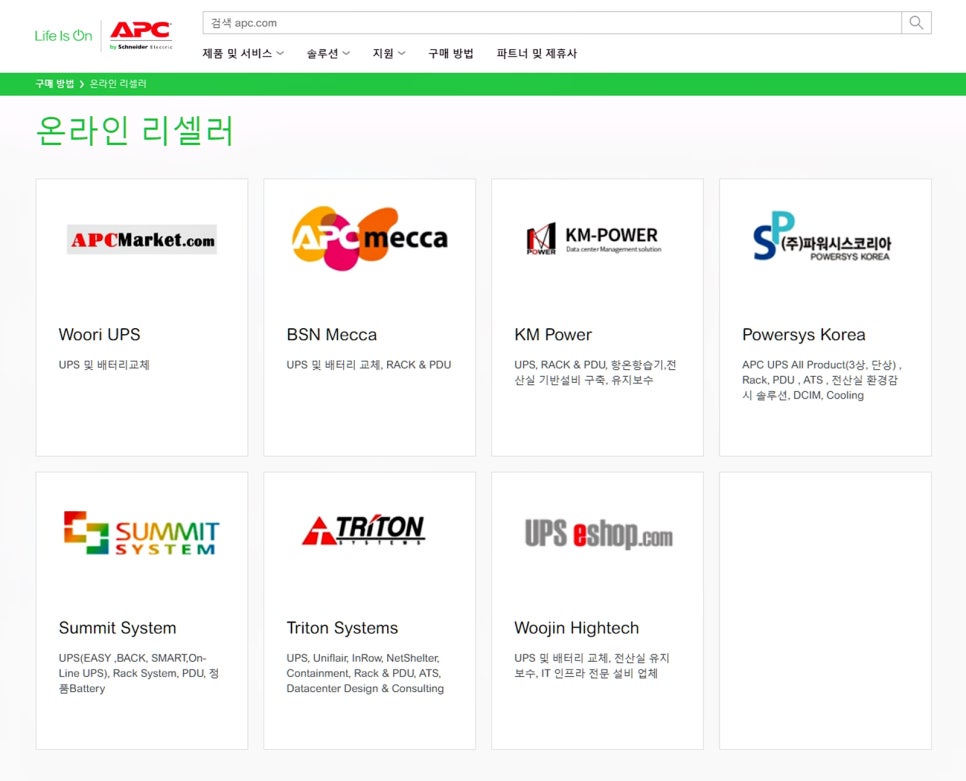This screenshot has height=781, width=966.
Task: Expand the 제품 및 서비스 menu
Action: (x=243, y=54)
